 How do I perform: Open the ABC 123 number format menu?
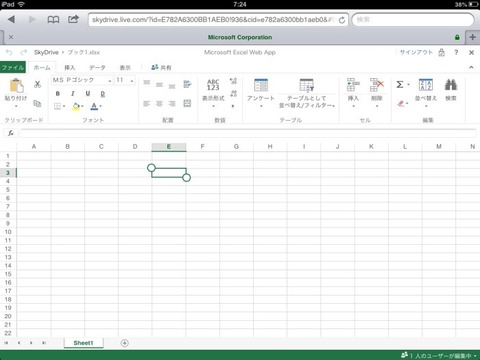(213, 93)
